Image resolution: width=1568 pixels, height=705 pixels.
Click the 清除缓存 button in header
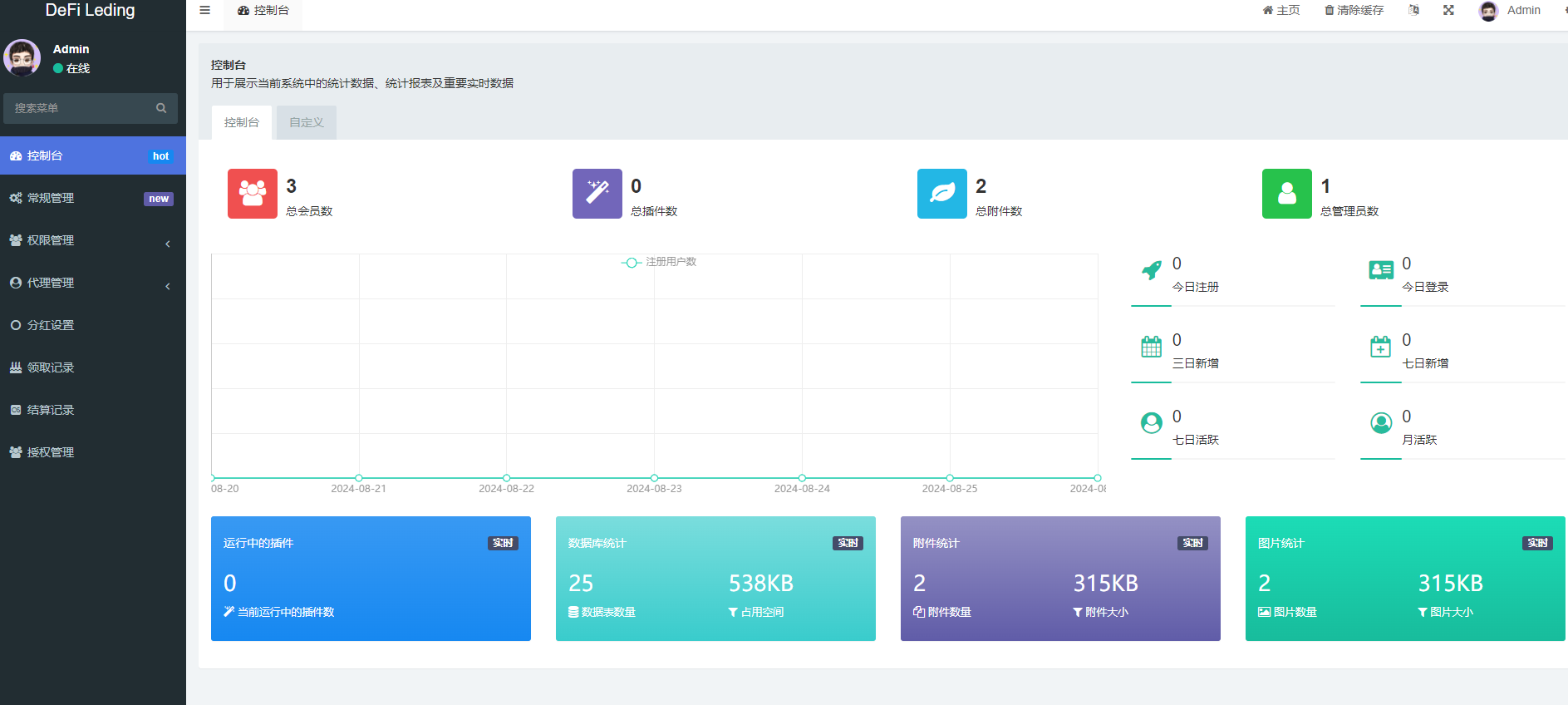point(1354,10)
